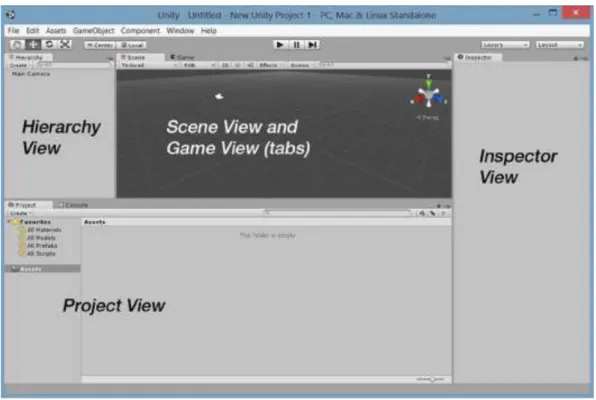
Task: Click save search star icon in Project panel
Action: (x=443, y=214)
